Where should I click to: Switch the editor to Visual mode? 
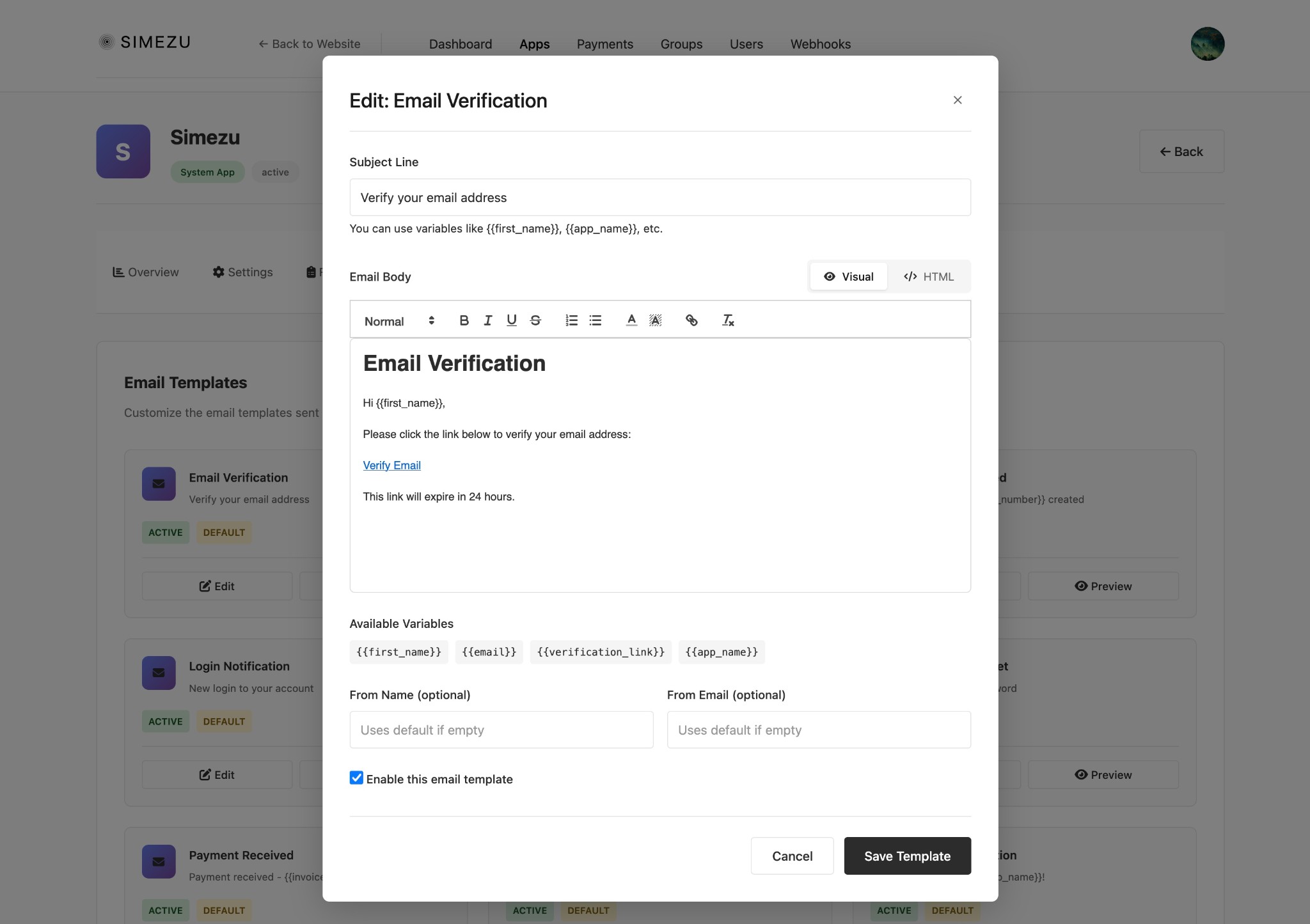point(849,276)
